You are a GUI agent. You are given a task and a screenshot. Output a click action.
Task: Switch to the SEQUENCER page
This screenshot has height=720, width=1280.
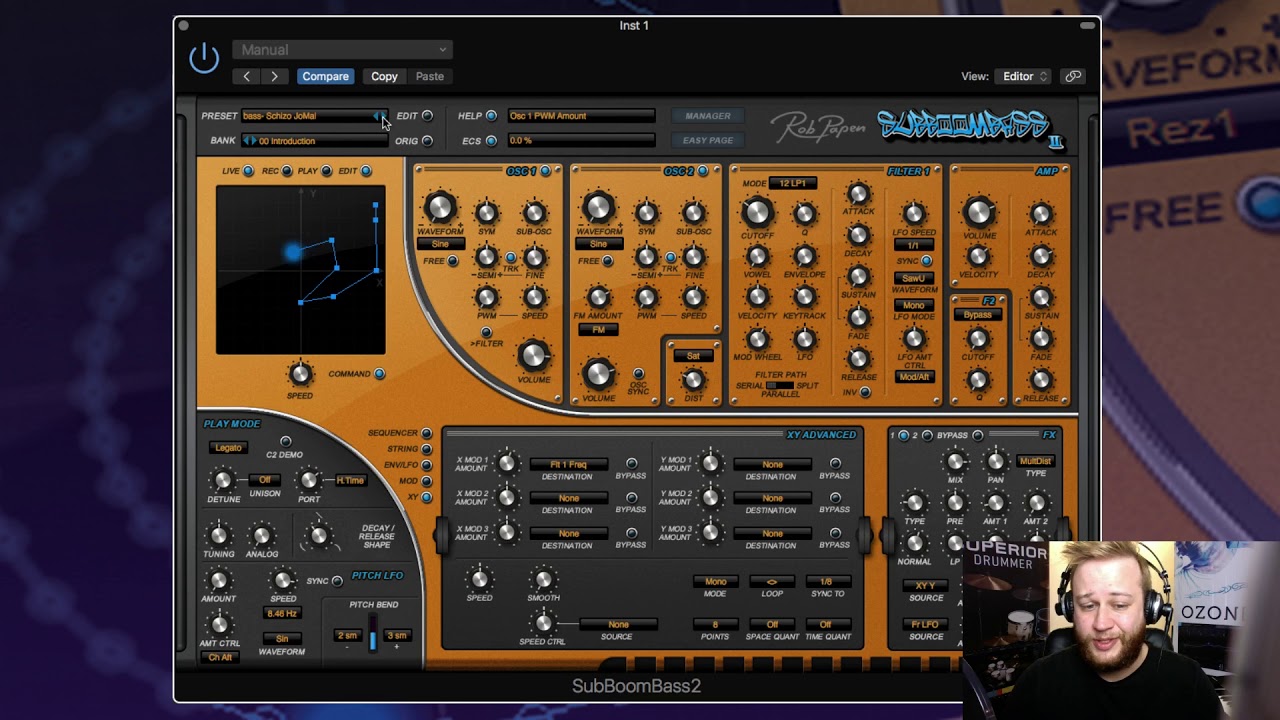(x=427, y=433)
